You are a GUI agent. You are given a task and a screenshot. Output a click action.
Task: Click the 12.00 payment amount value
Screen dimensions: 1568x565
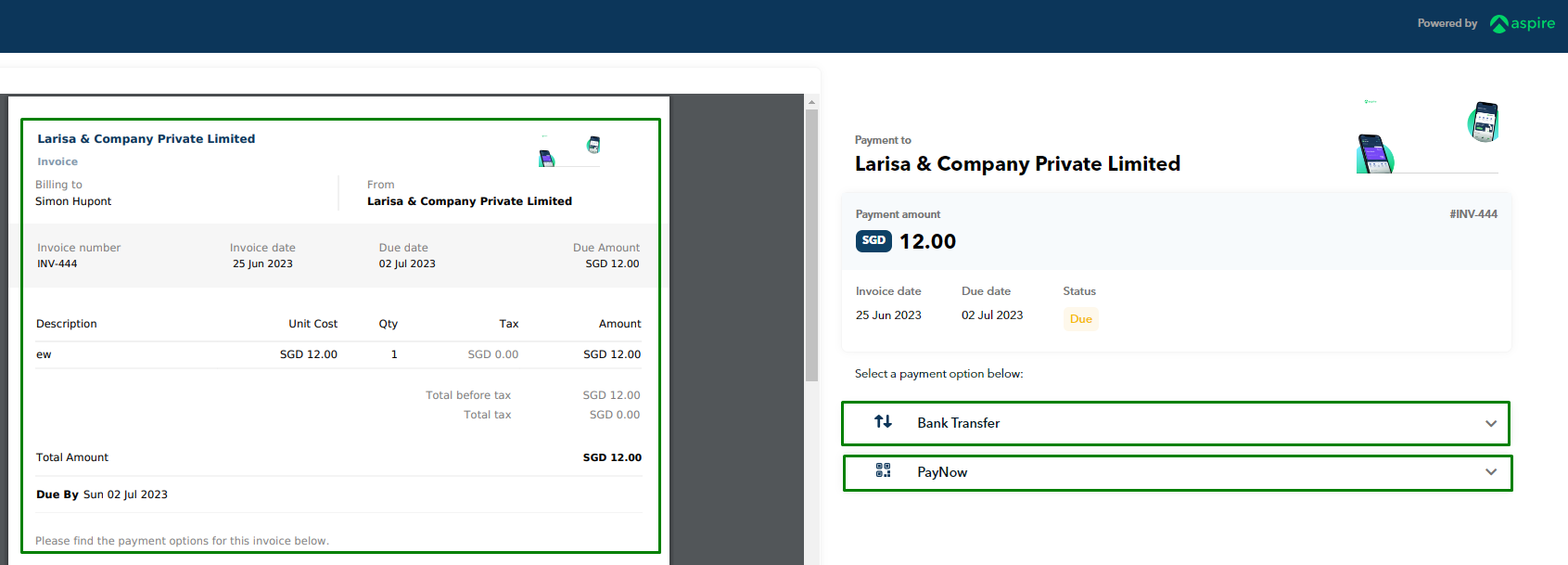tap(927, 241)
